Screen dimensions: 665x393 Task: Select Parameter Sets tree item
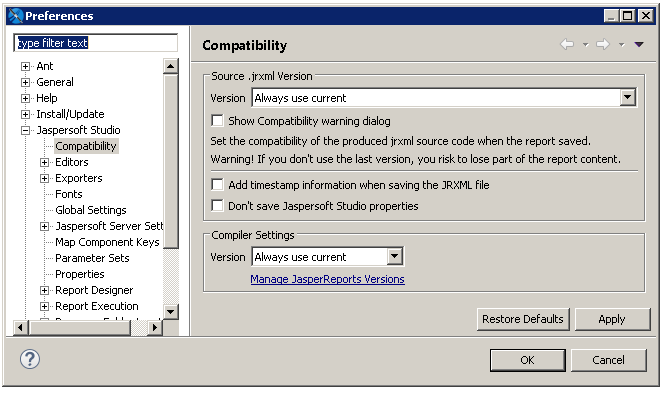(92, 258)
